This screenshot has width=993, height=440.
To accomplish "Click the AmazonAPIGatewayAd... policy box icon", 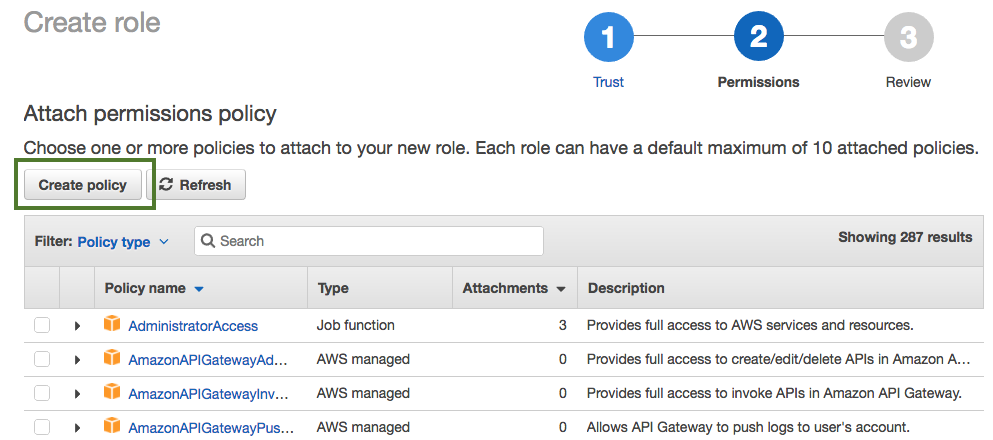I will tap(112, 359).
